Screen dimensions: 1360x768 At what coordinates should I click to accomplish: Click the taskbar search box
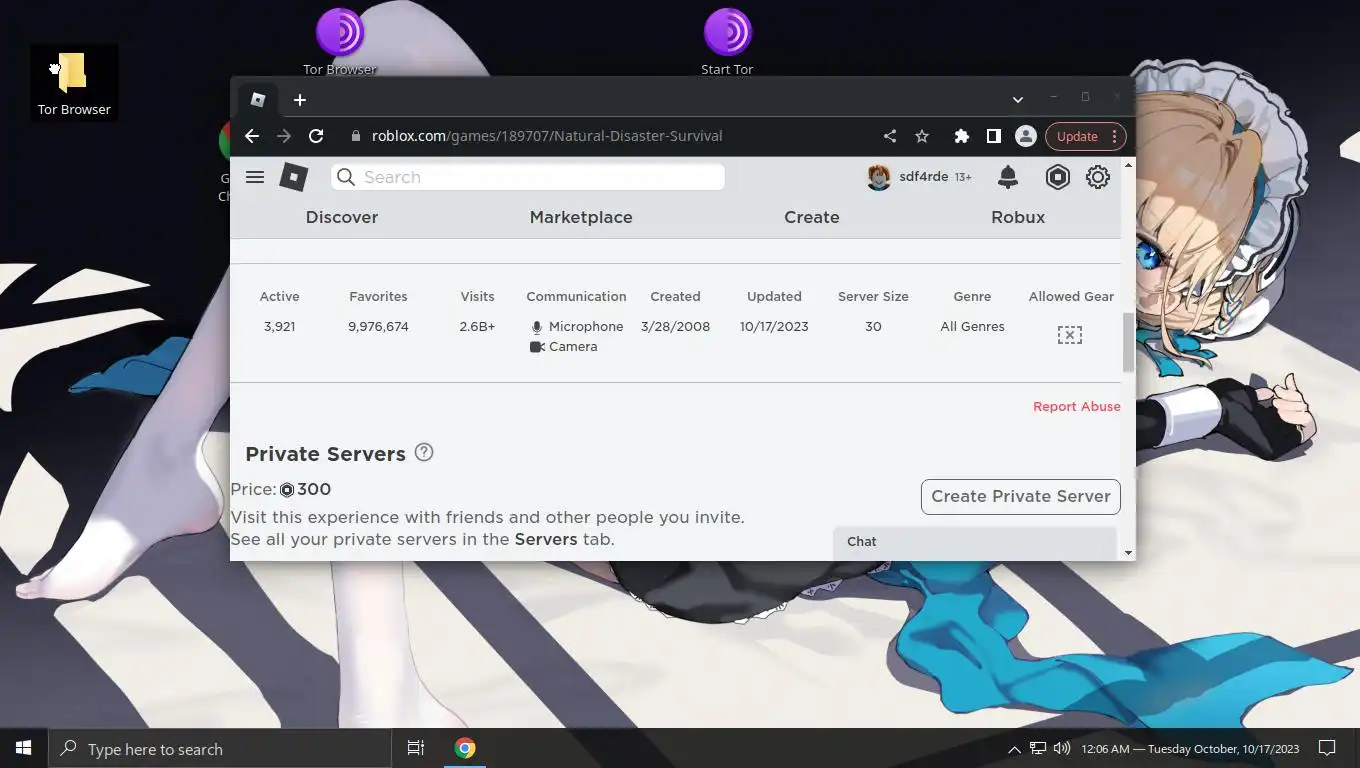(x=220, y=748)
